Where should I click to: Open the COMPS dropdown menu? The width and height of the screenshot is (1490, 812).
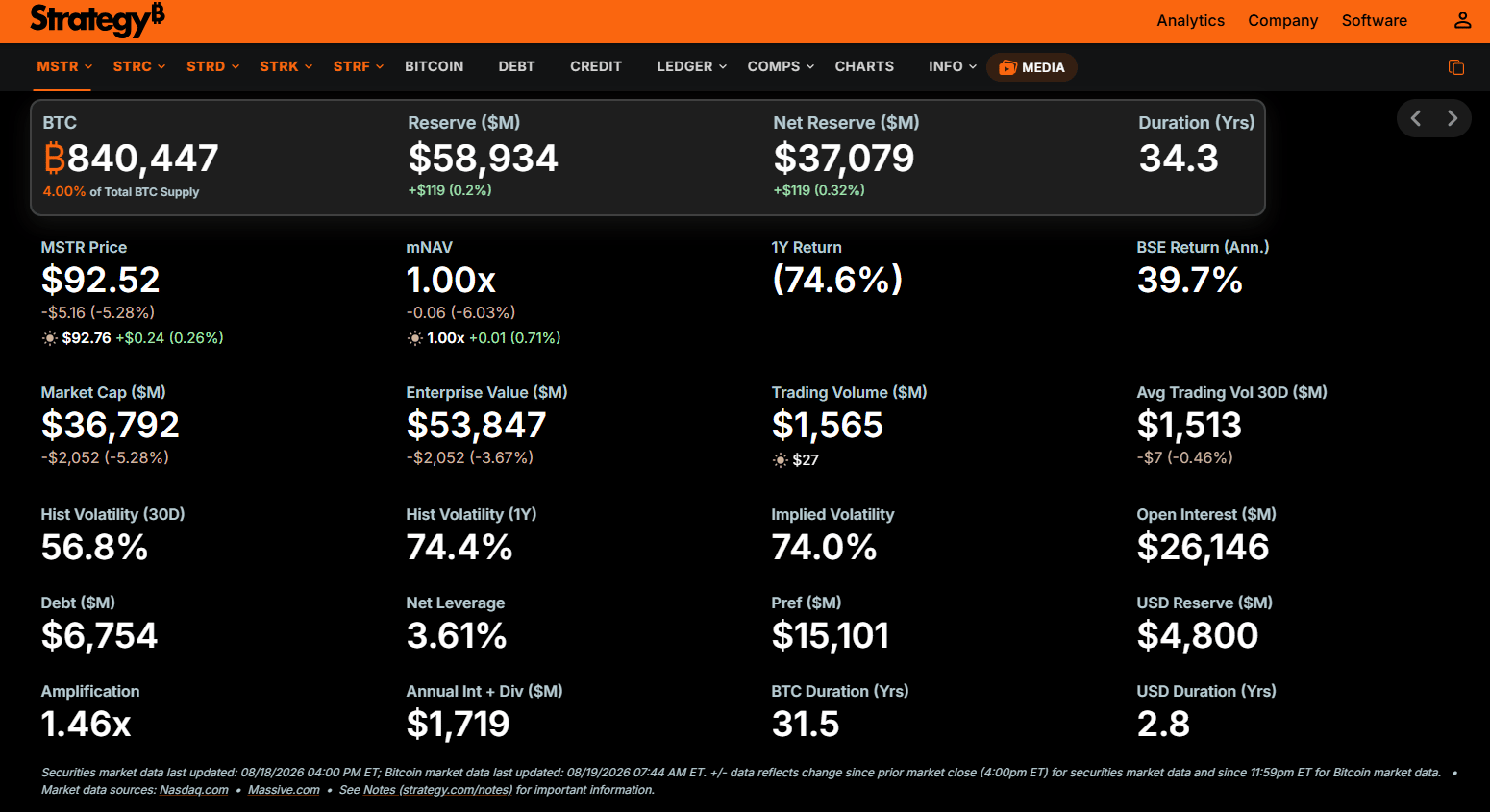[781, 66]
